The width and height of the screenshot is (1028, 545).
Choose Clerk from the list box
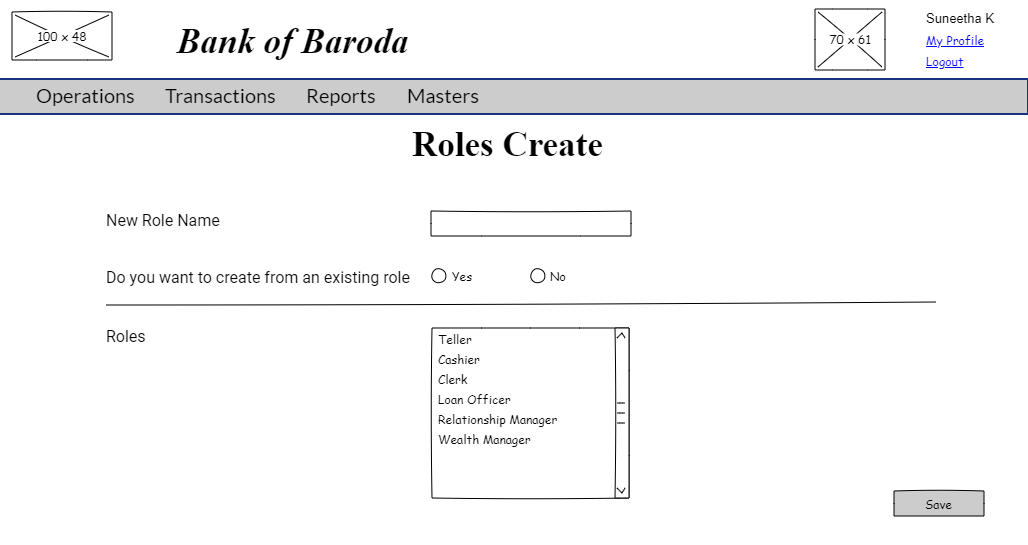453,380
